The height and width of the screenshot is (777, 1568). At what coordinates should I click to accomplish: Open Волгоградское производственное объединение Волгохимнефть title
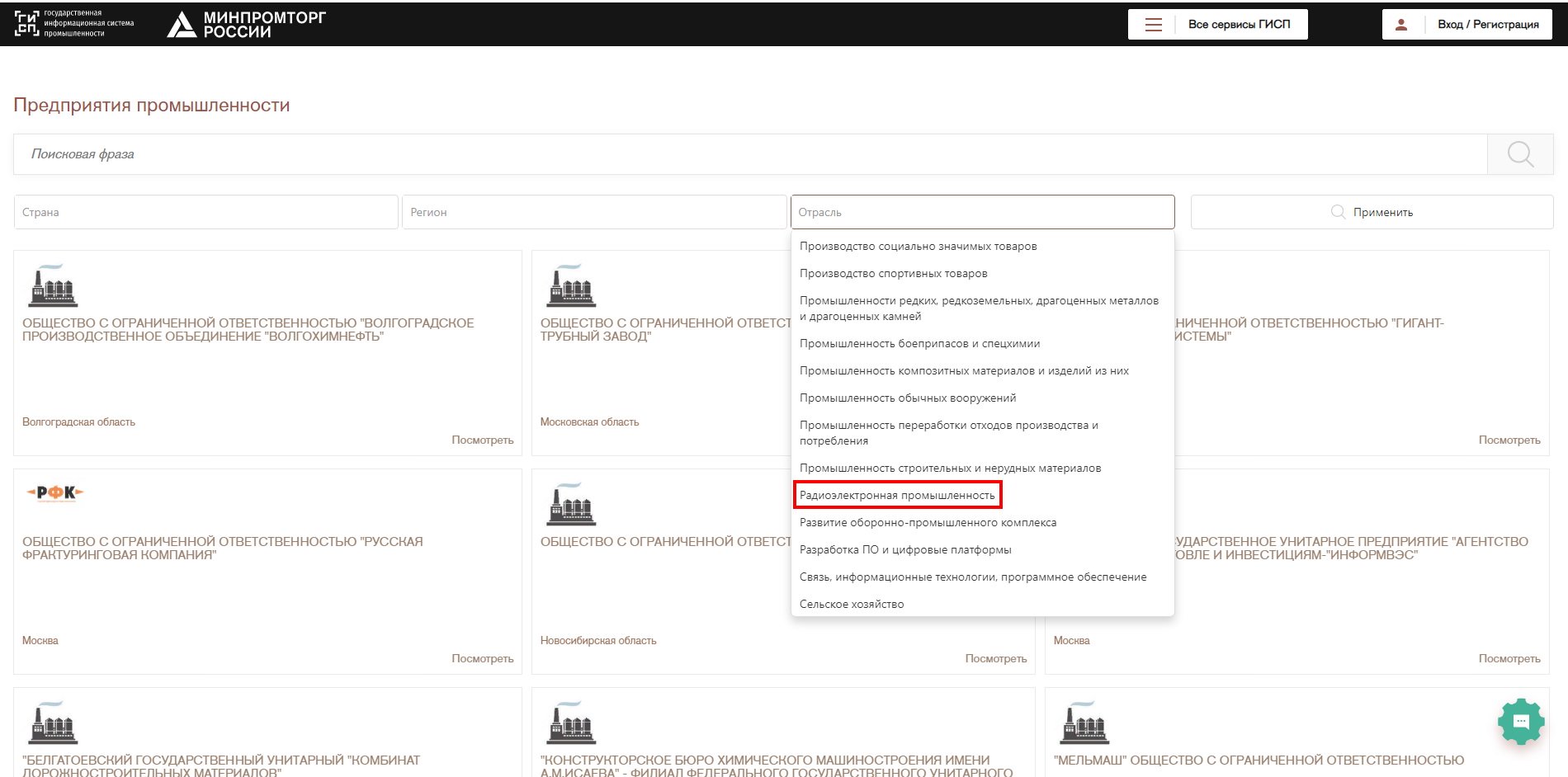[248, 329]
